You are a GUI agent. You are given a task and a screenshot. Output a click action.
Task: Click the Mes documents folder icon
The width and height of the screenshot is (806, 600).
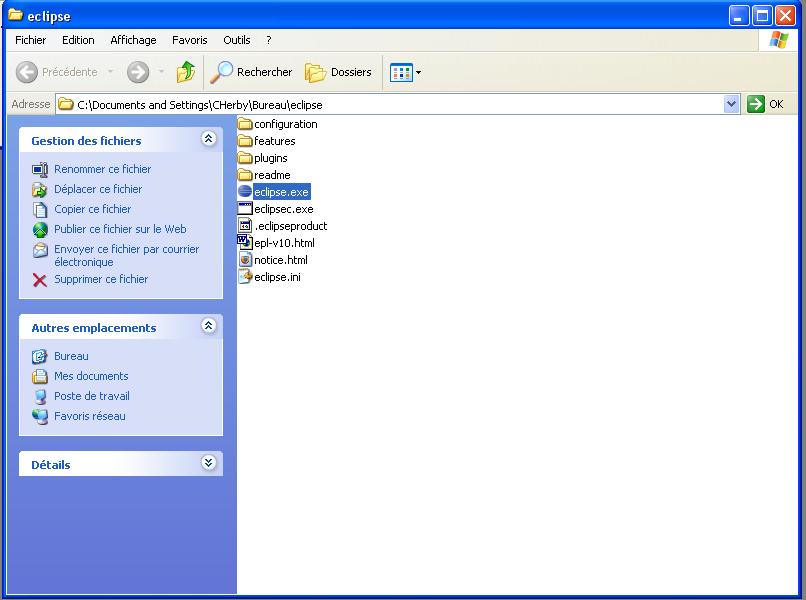(40, 376)
